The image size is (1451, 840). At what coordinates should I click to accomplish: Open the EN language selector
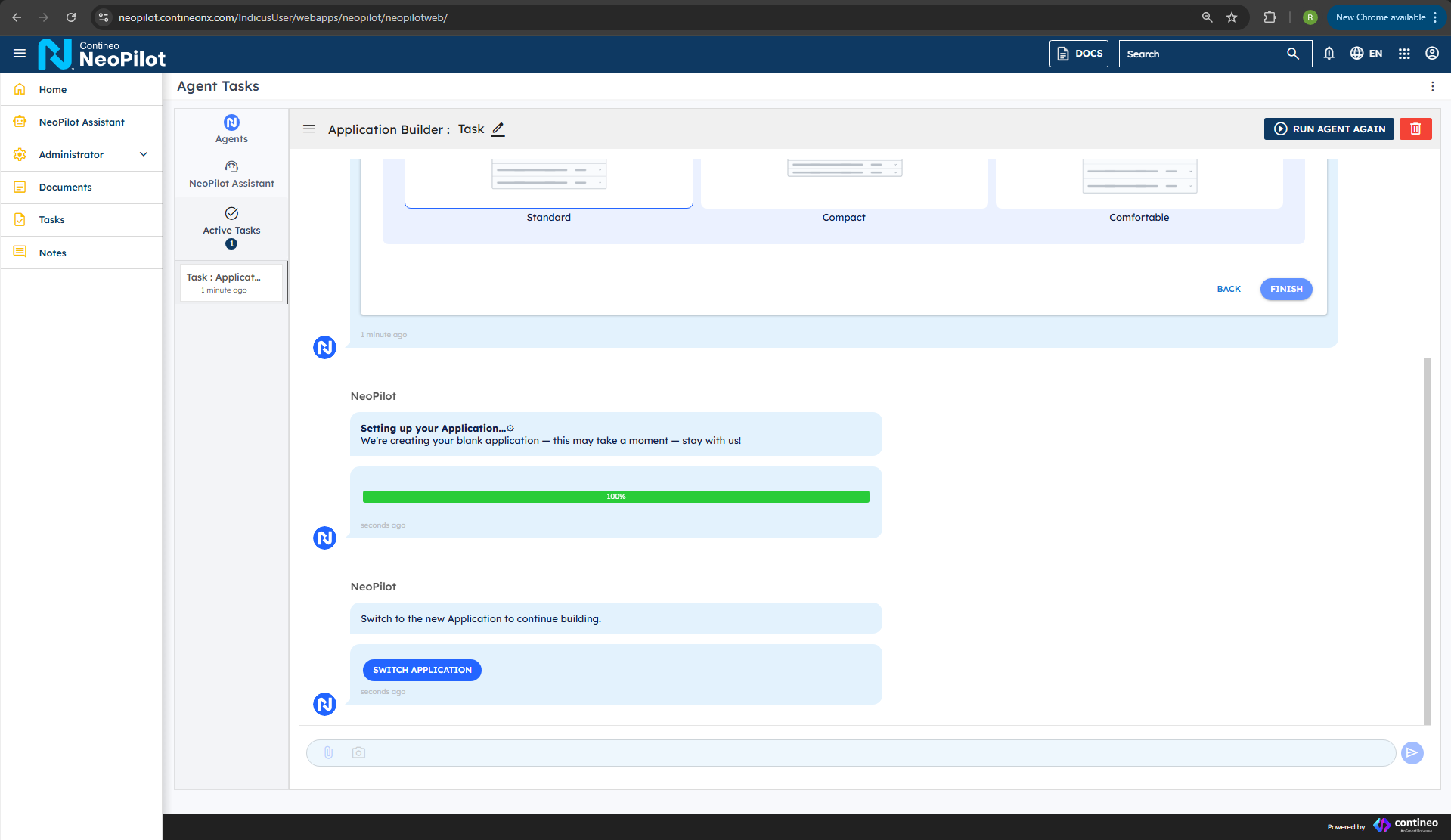coord(1366,54)
